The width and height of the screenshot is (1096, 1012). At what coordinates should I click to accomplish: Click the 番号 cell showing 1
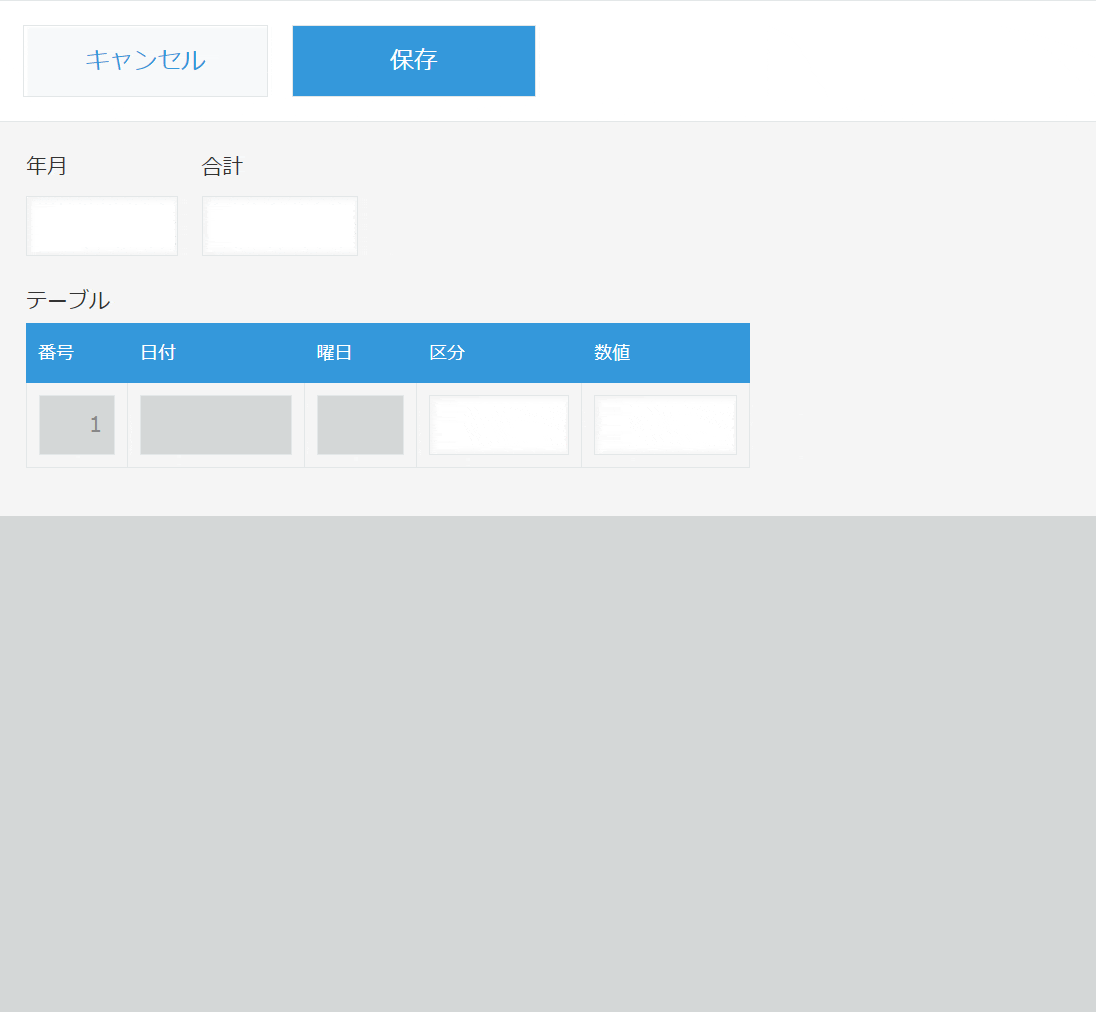(77, 425)
